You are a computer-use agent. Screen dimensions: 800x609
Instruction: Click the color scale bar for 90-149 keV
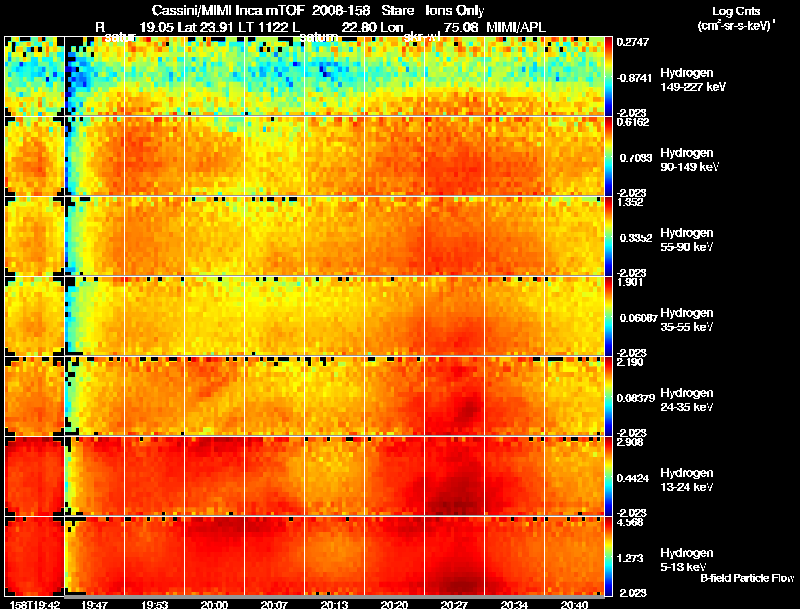[x=609, y=156]
